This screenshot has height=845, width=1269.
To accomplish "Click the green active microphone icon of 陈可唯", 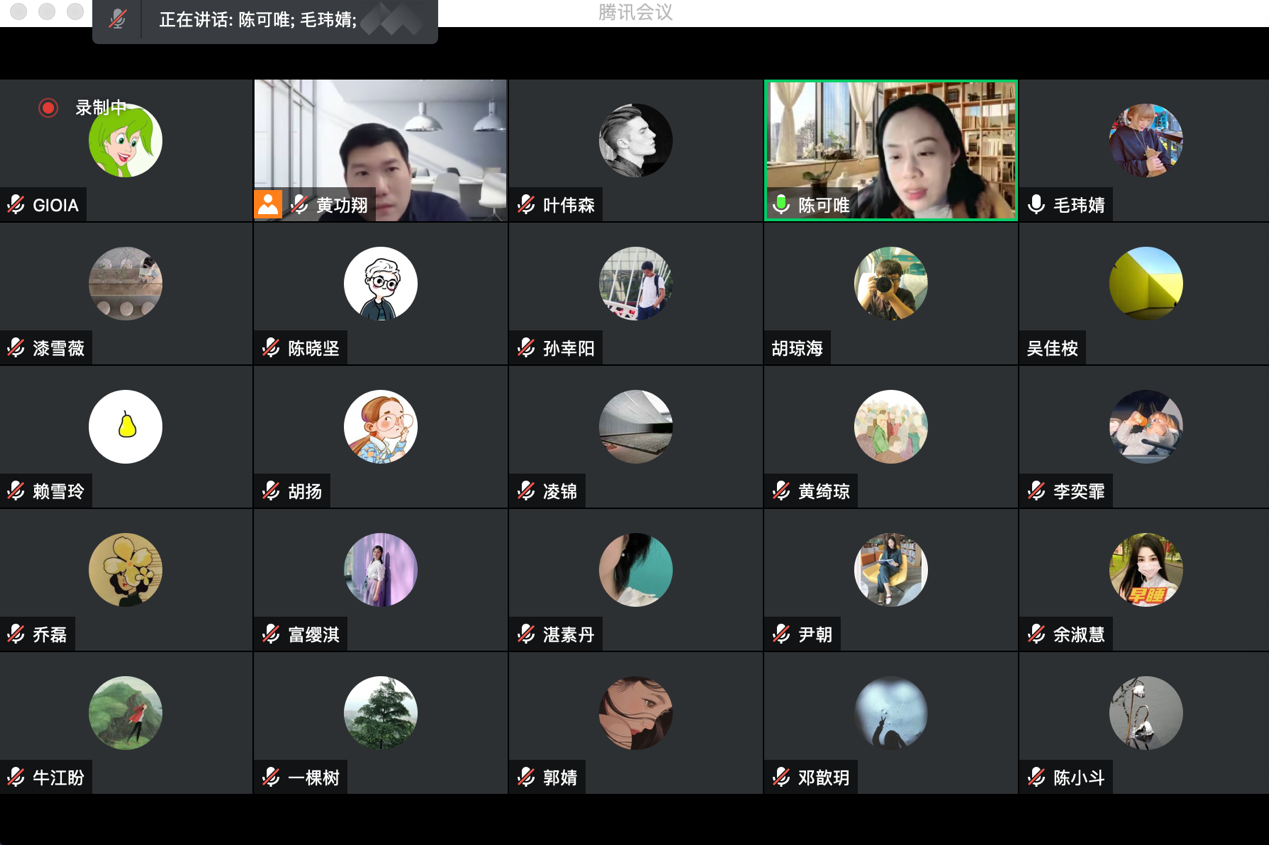I will click(x=782, y=205).
